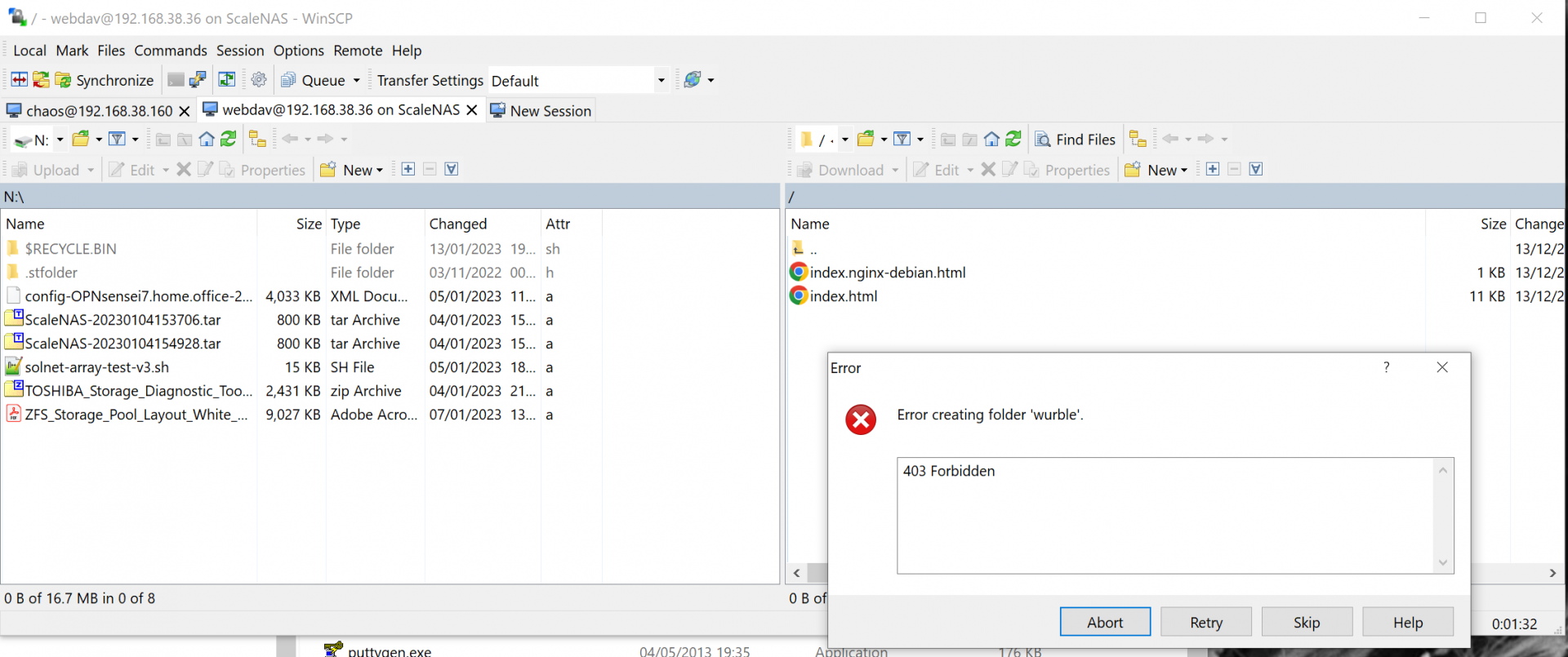Viewport: 1568px width, 657px height.
Task: Click the remote panel open directory icon
Action: pyautogui.click(x=866, y=139)
